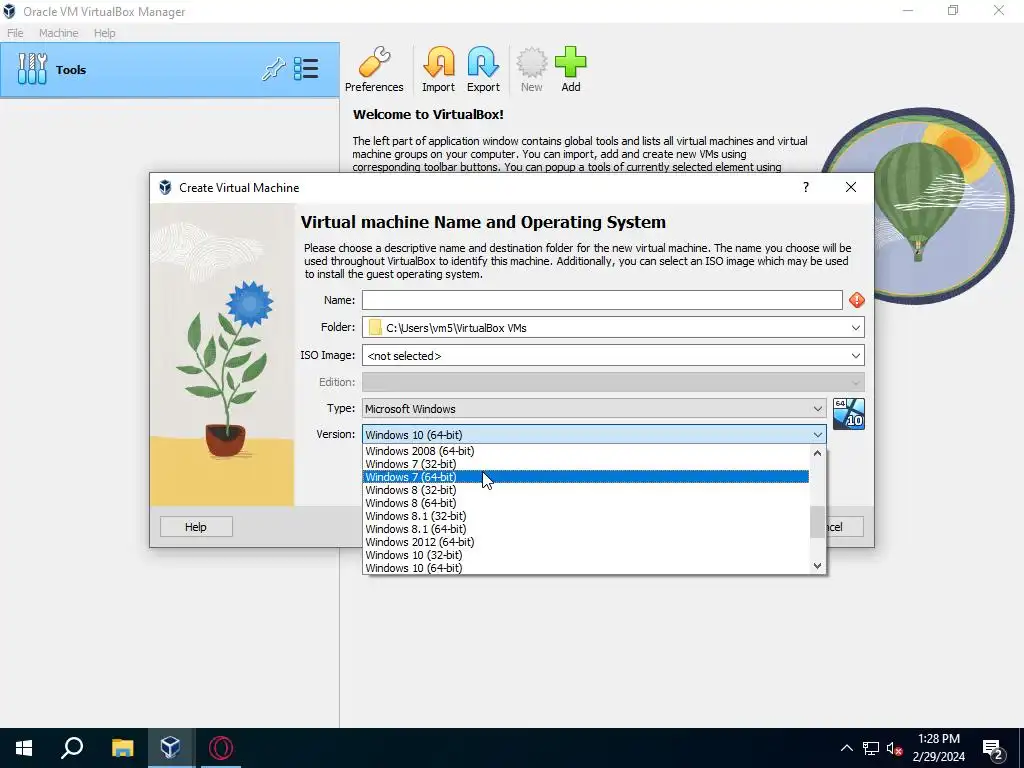The width and height of the screenshot is (1024, 768).
Task: Open taskbar Search
Action: 72,748
